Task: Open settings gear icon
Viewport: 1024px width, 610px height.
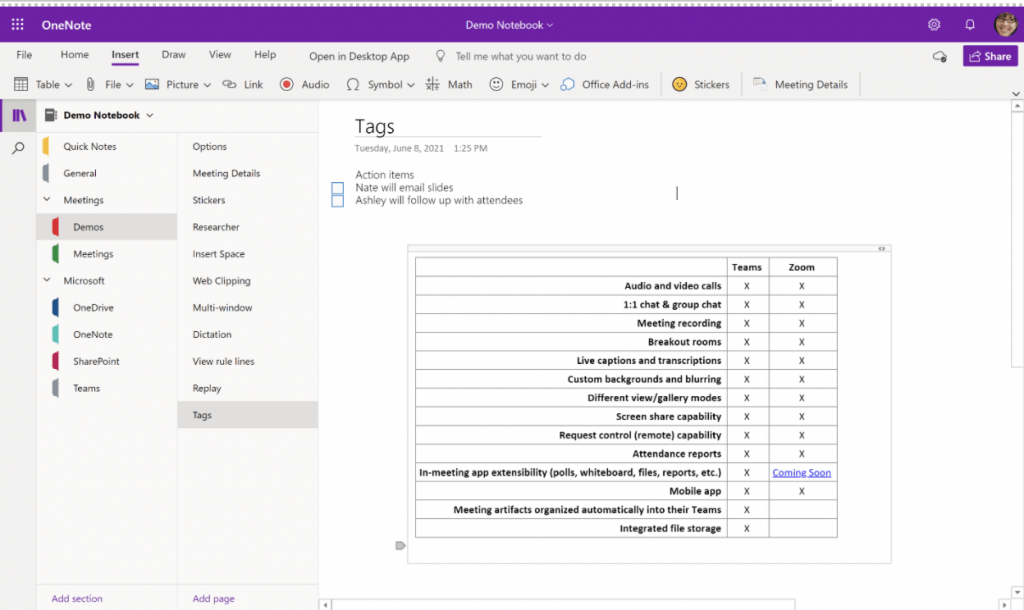Action: [934, 25]
